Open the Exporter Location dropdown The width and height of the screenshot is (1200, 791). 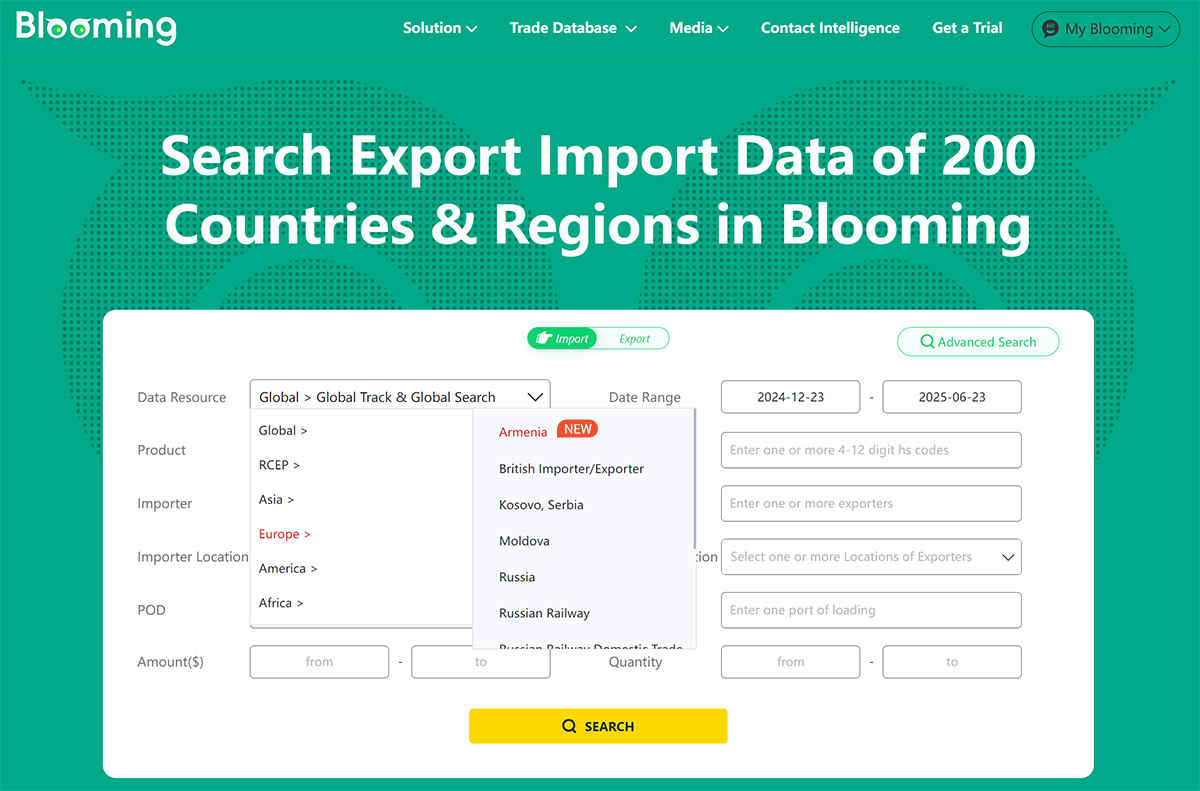pos(870,557)
